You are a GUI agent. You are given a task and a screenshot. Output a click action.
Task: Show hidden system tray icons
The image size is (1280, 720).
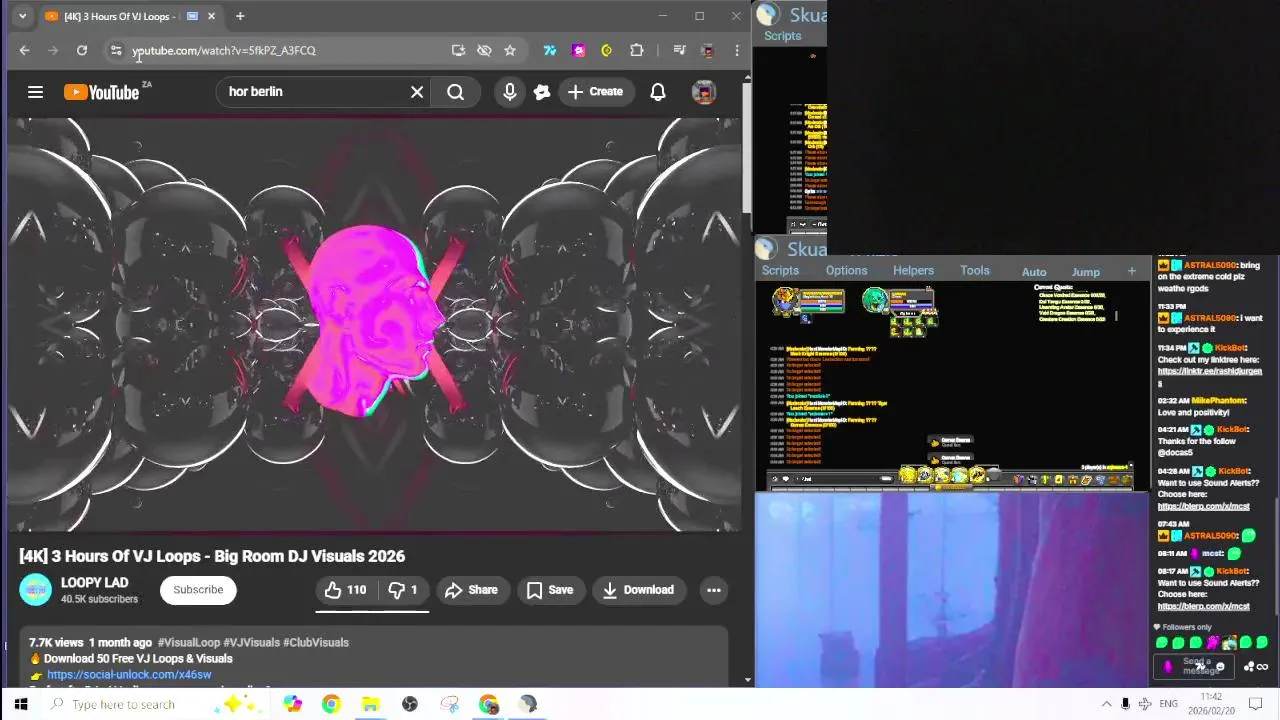pyautogui.click(x=1106, y=704)
